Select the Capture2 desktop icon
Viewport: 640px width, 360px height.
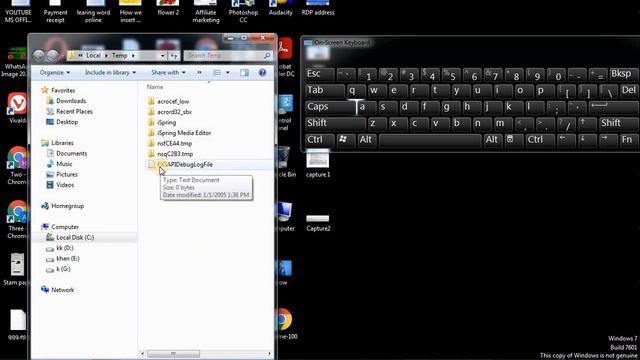318,222
